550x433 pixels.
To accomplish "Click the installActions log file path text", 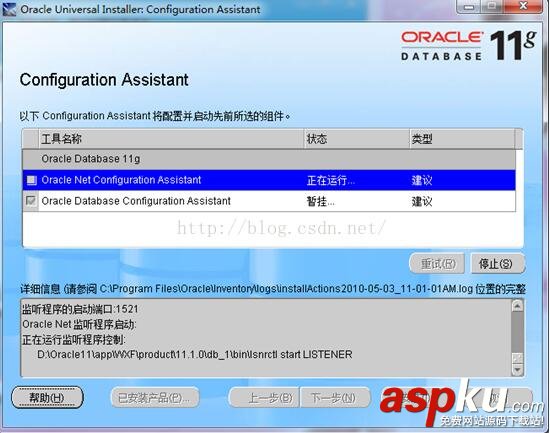I will coord(286,289).
